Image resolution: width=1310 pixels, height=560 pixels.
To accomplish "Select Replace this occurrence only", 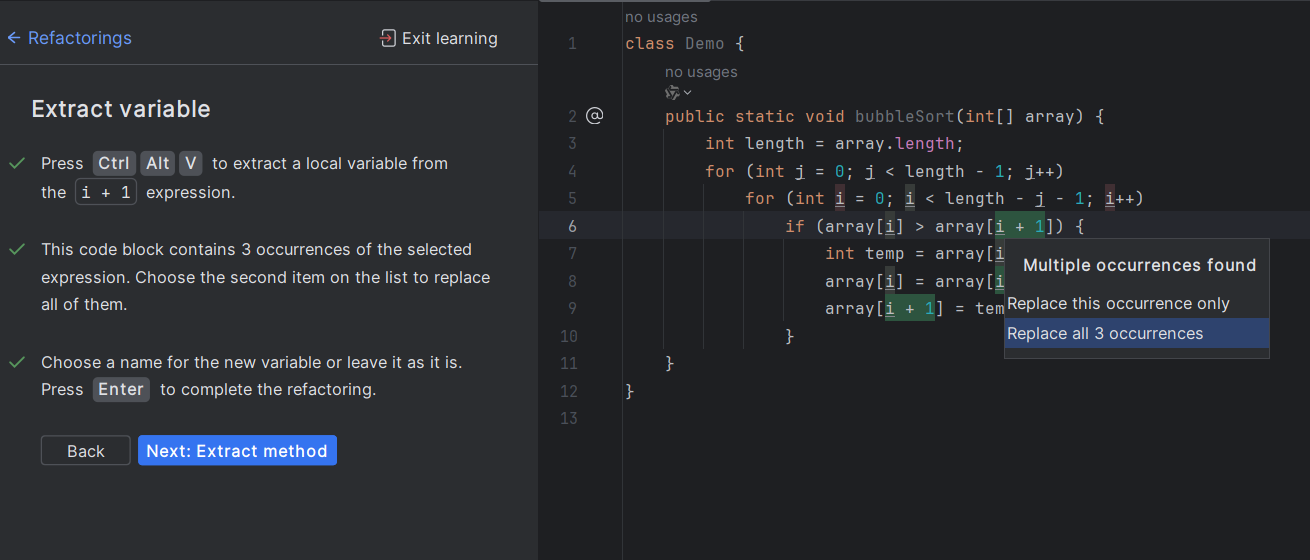I will (1137, 303).
